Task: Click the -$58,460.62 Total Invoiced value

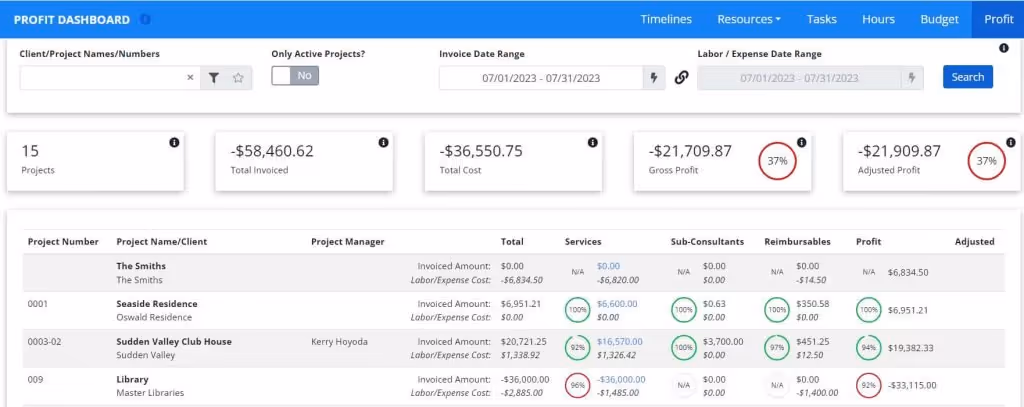Action: click(x=272, y=152)
